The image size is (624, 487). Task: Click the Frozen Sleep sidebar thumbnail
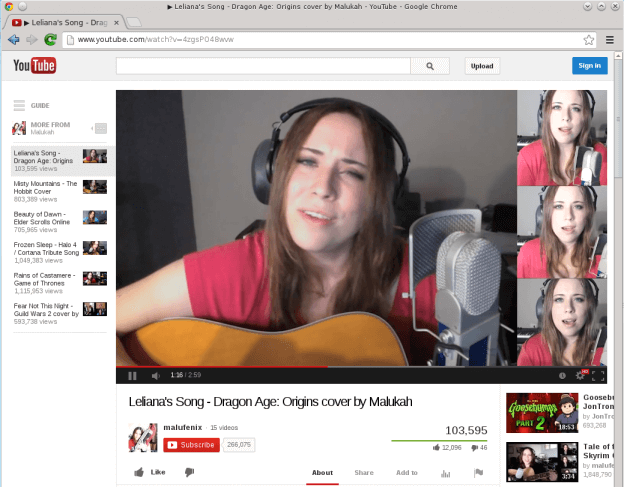(x=95, y=248)
